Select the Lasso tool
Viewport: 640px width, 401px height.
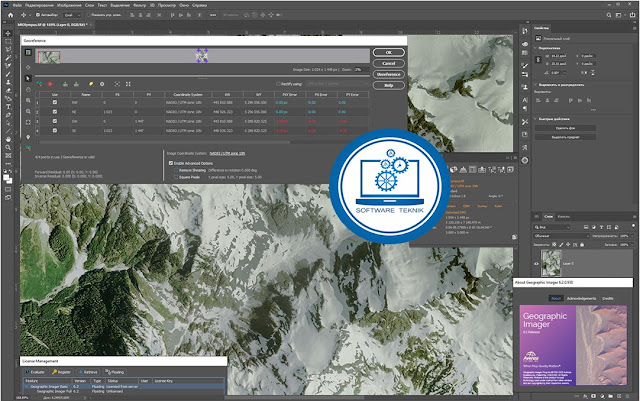pos(8,50)
